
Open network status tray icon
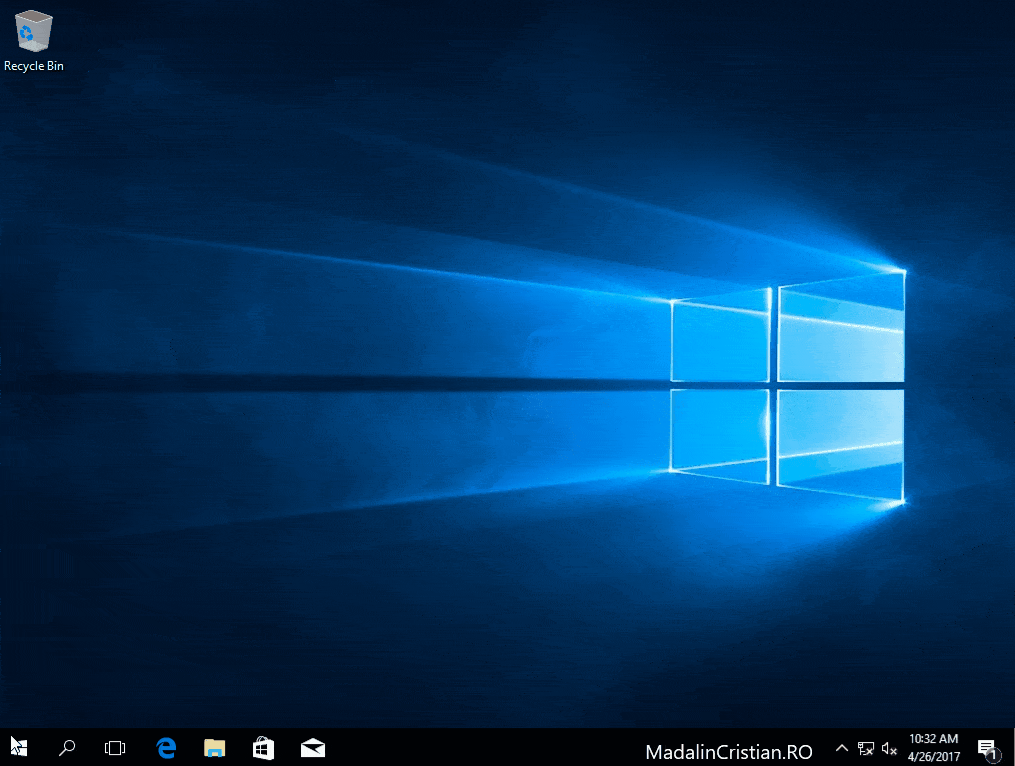[865, 749]
